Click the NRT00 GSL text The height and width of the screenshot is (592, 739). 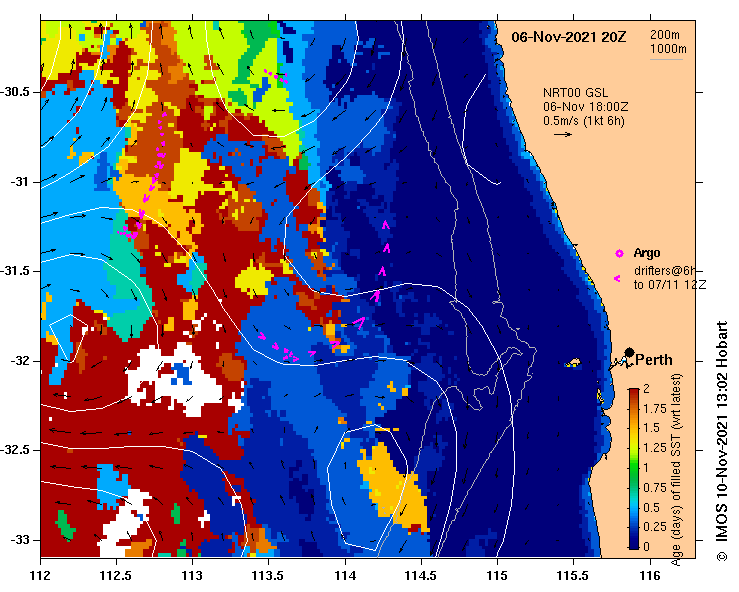(575, 93)
